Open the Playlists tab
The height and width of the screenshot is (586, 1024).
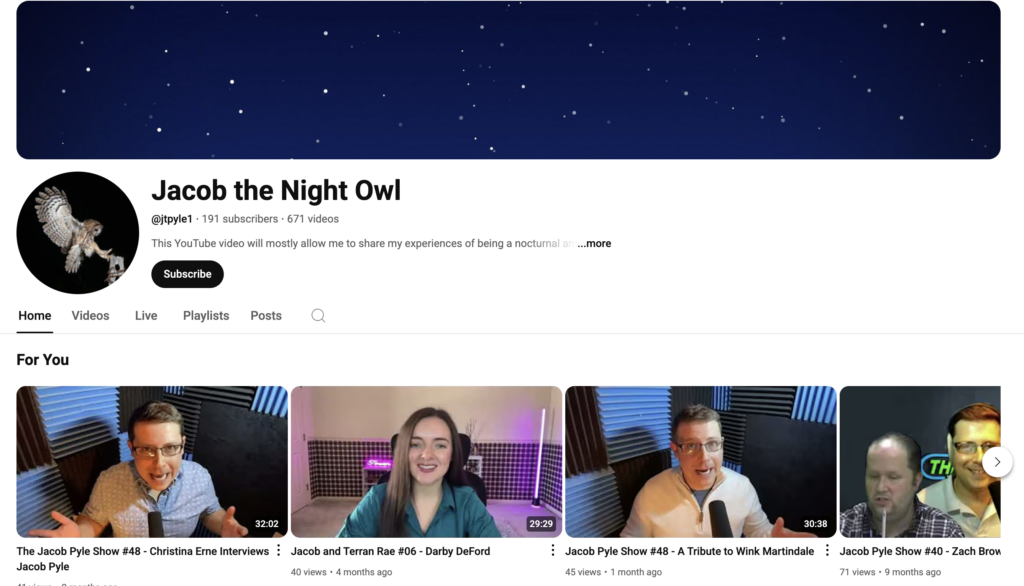click(206, 316)
